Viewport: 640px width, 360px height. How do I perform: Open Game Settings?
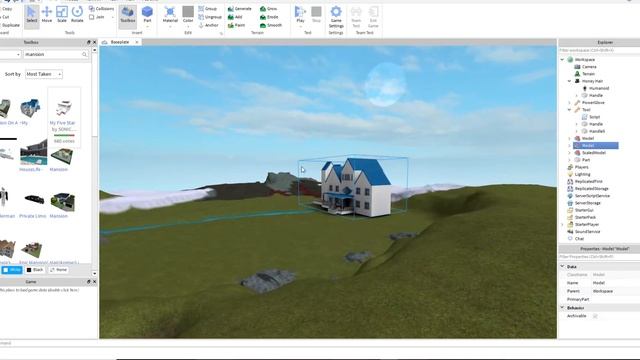pyautogui.click(x=336, y=16)
